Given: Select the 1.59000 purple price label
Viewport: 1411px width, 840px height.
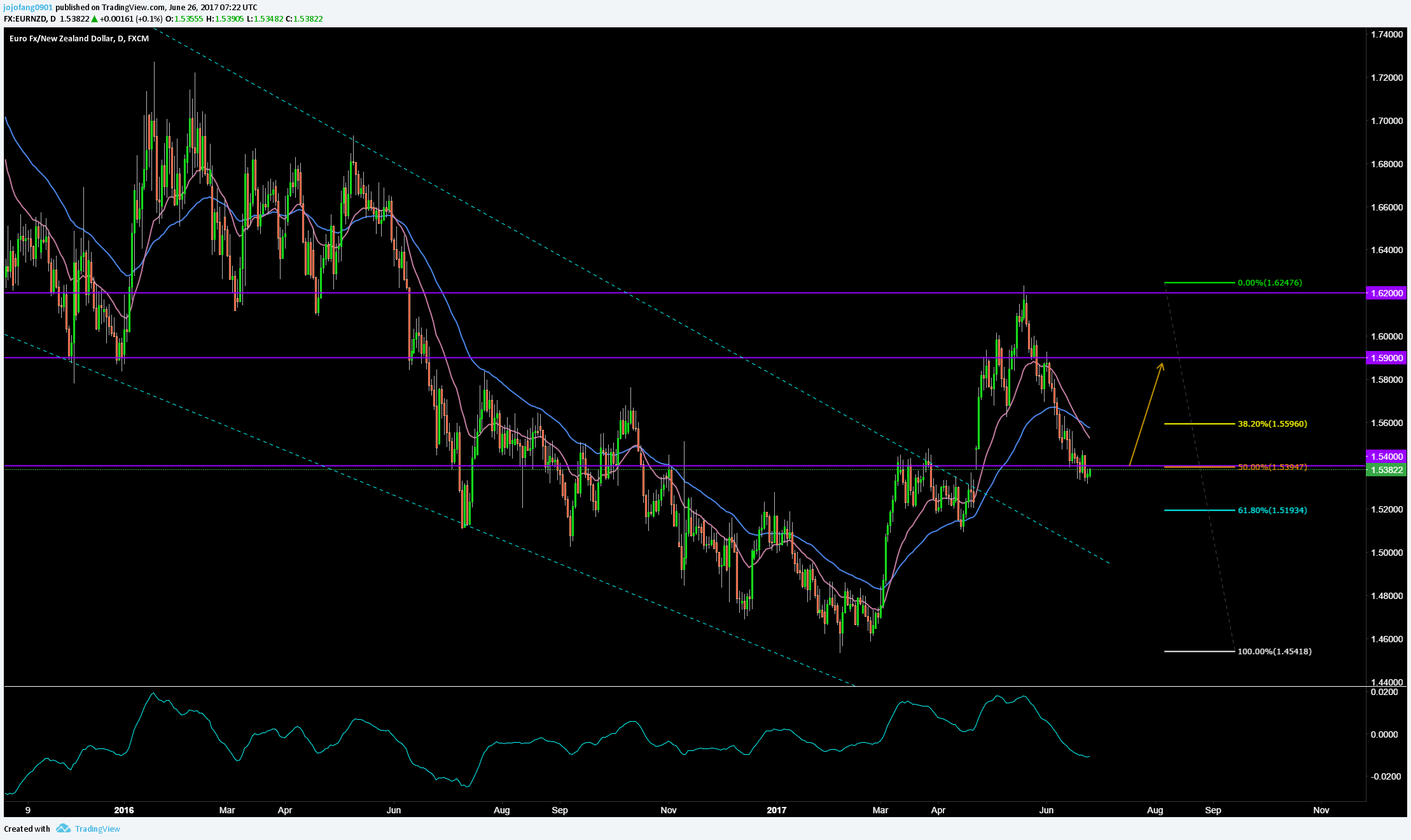Looking at the screenshot, I should coord(1386,358).
